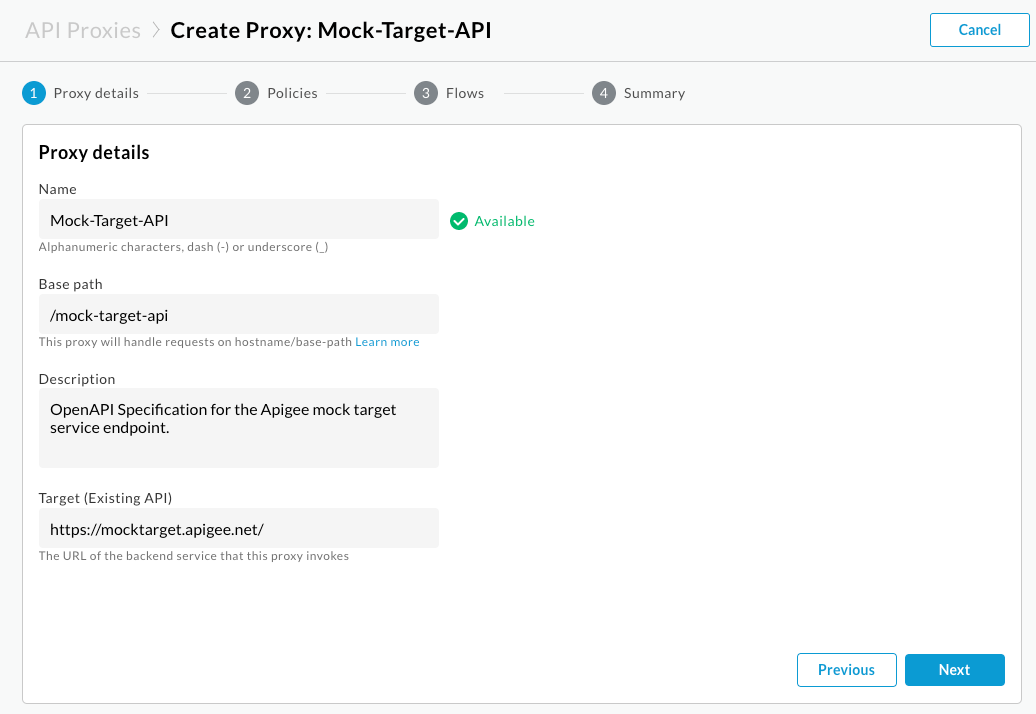Screen dimensions: 1036x714
Task: Click the Previous button
Action: 846,669
